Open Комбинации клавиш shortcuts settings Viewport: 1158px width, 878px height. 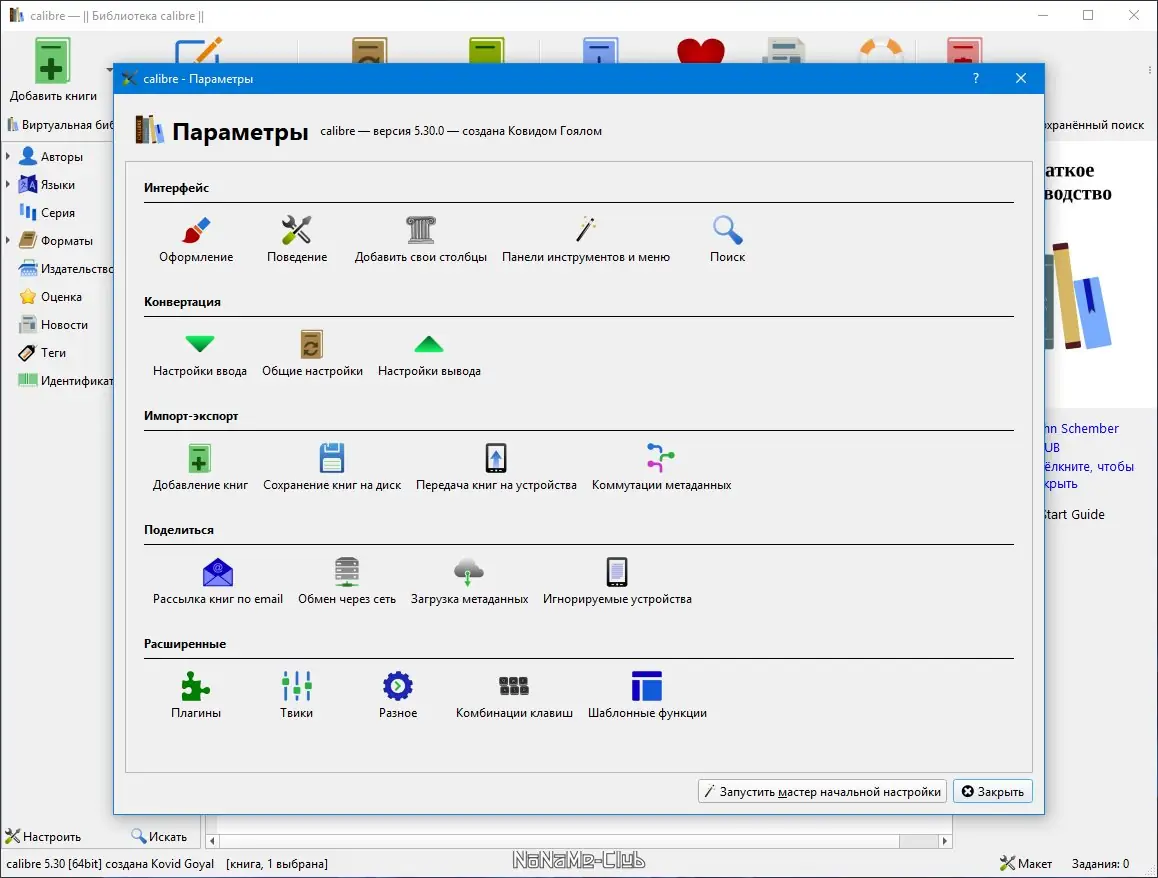tap(514, 696)
